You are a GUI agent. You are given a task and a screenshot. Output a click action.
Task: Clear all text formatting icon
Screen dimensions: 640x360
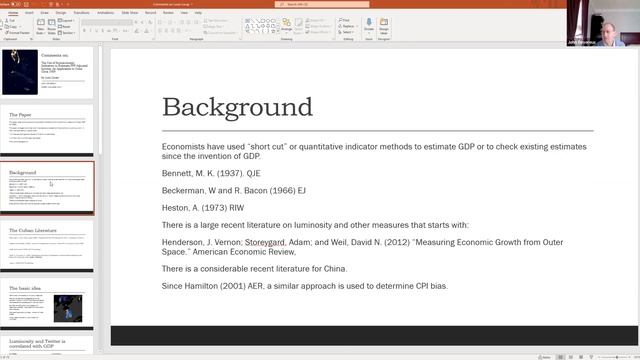[150, 22]
